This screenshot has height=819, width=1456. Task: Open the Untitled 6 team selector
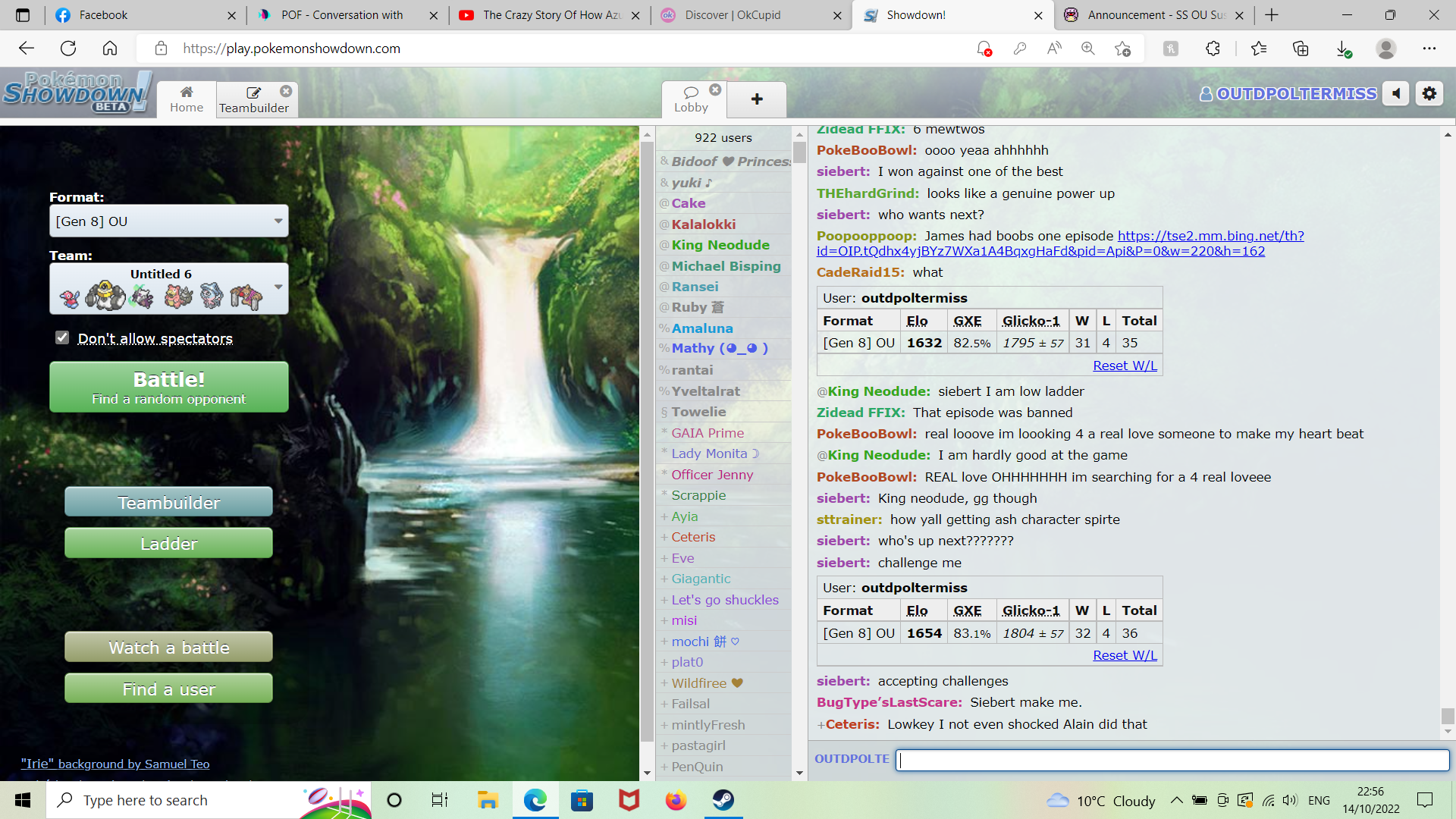[168, 289]
